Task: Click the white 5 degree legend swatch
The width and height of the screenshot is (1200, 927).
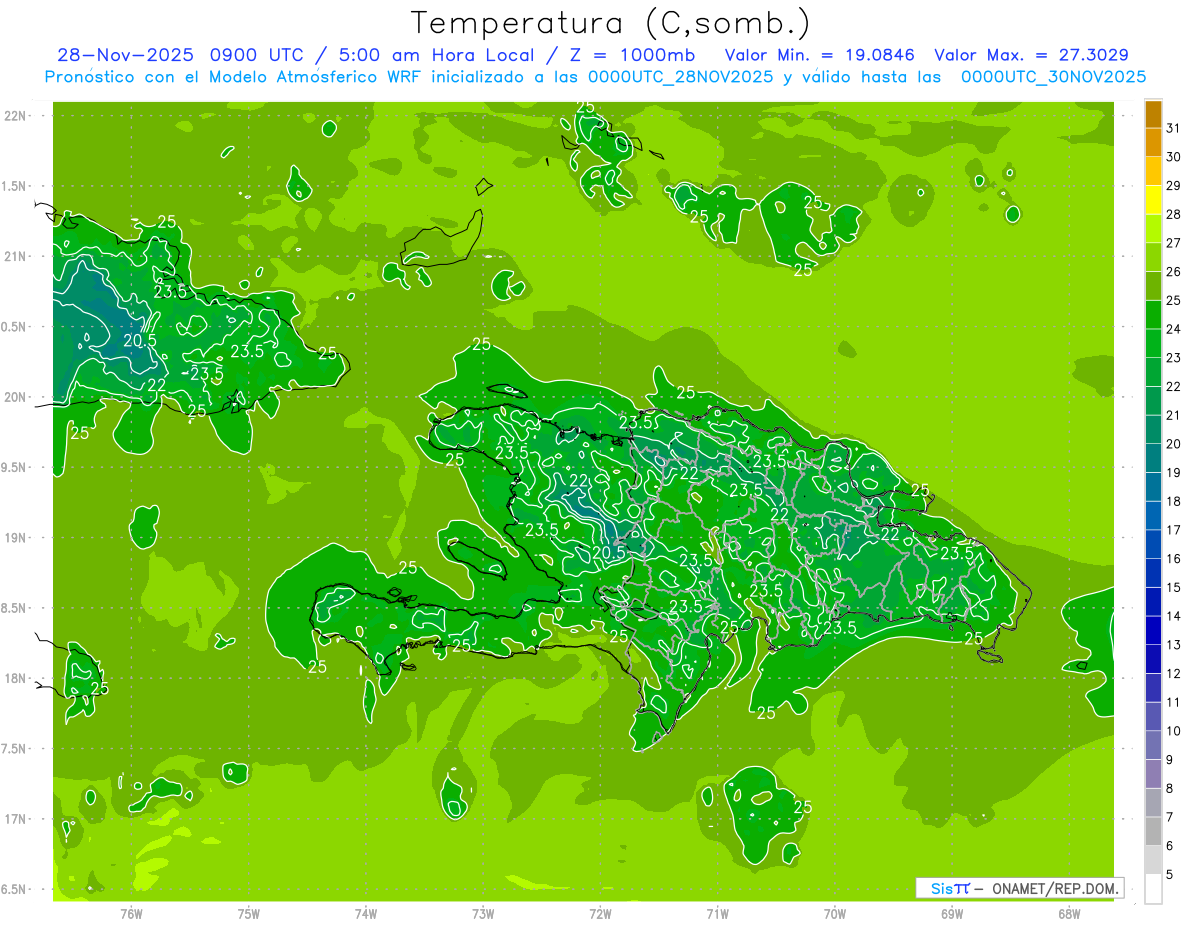Action: (1153, 889)
